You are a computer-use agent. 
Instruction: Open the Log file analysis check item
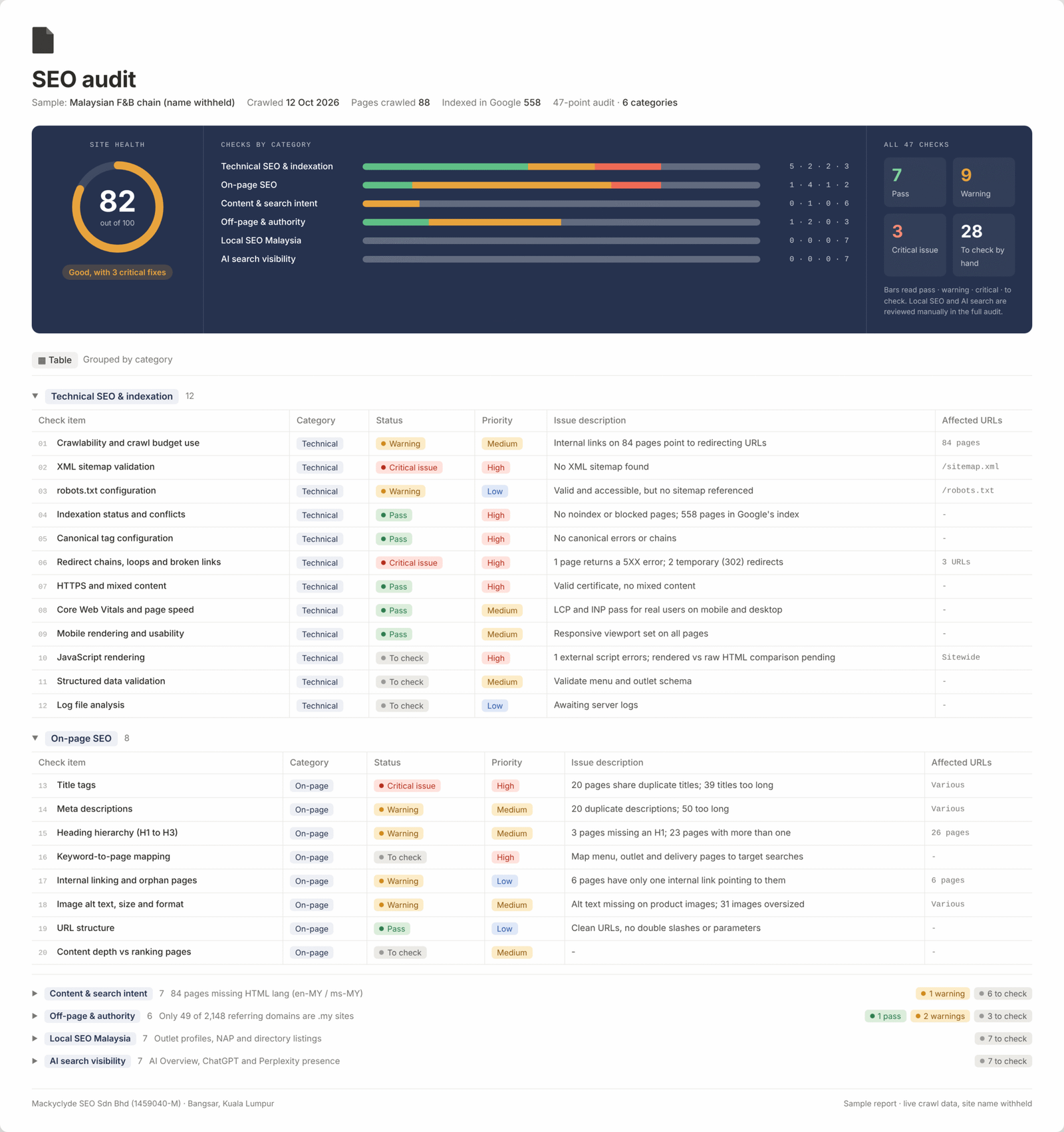click(x=90, y=705)
